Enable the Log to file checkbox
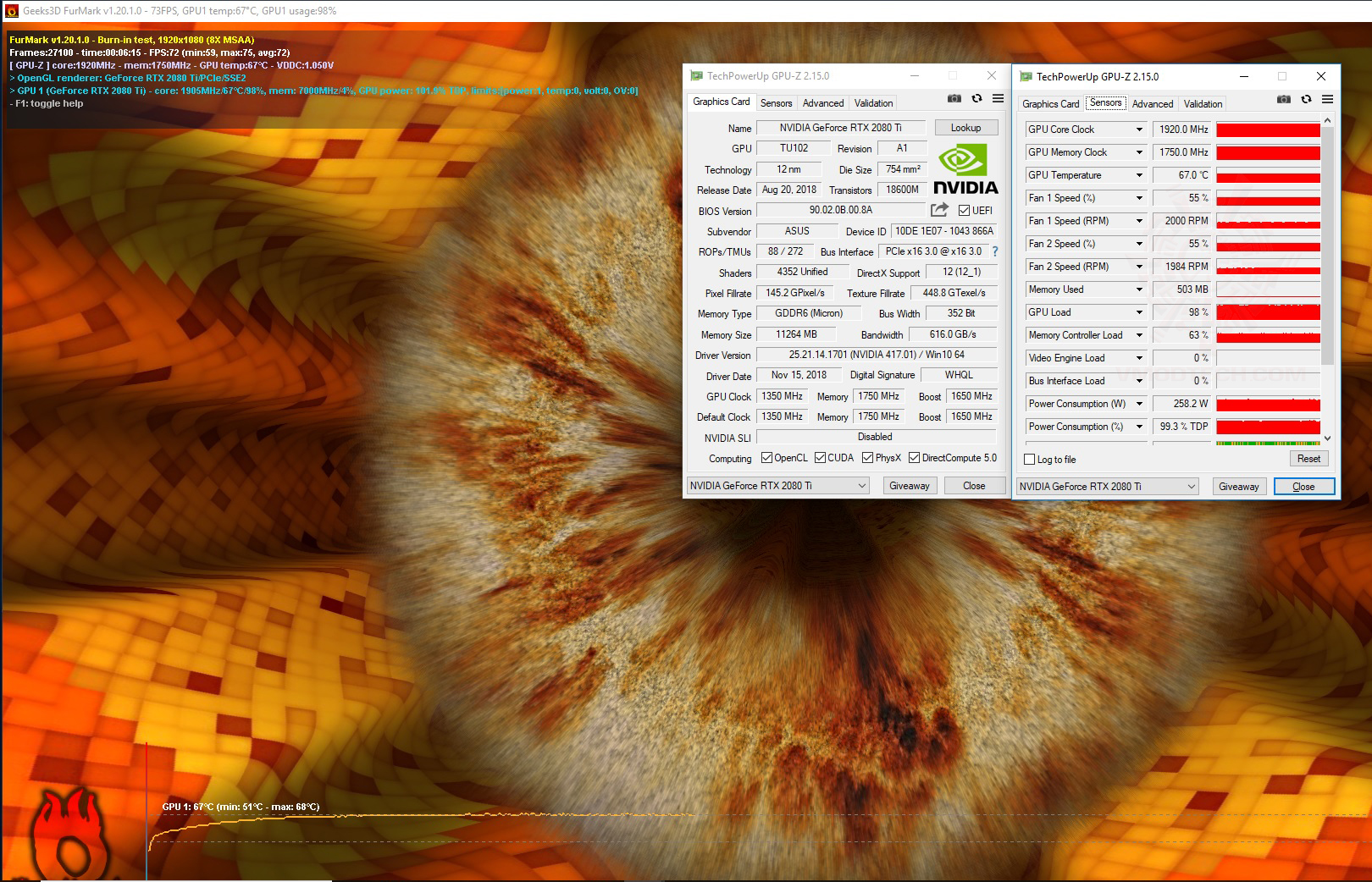The image size is (1372, 882). tap(1029, 460)
